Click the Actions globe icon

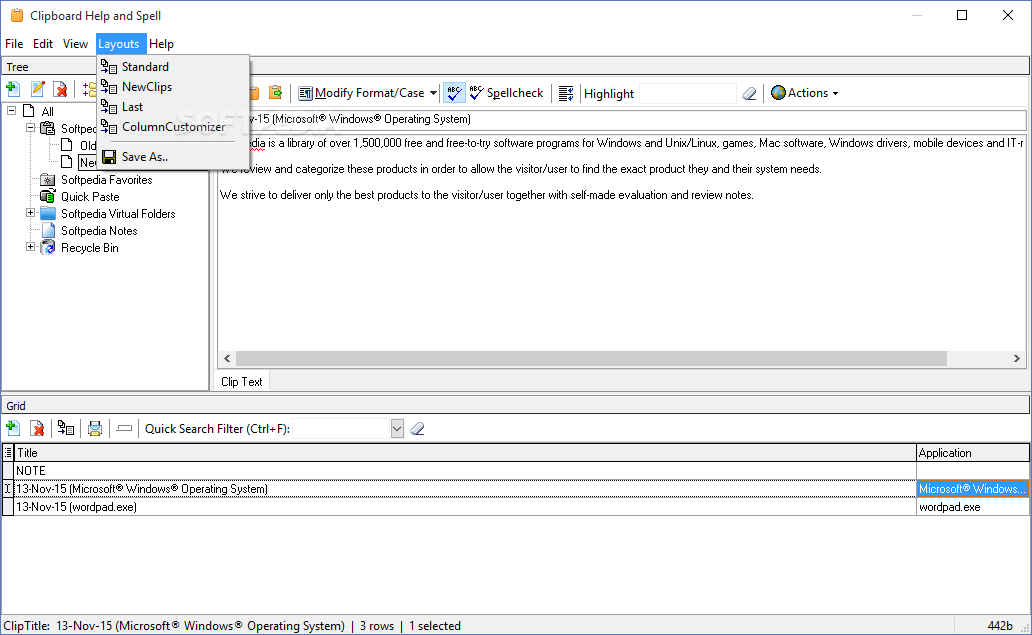779,93
